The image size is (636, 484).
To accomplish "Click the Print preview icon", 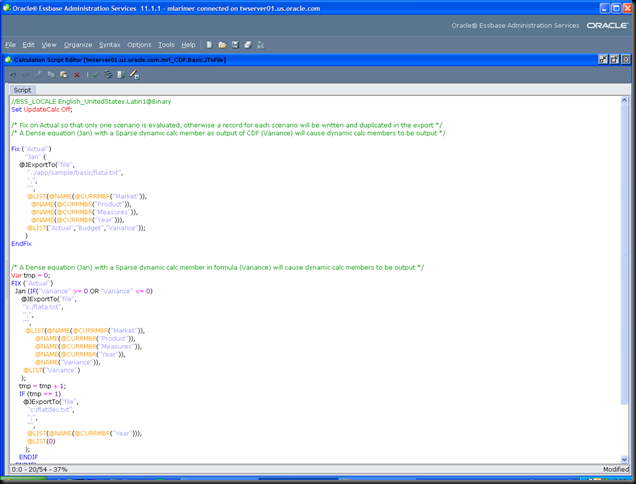I will pos(261,45).
